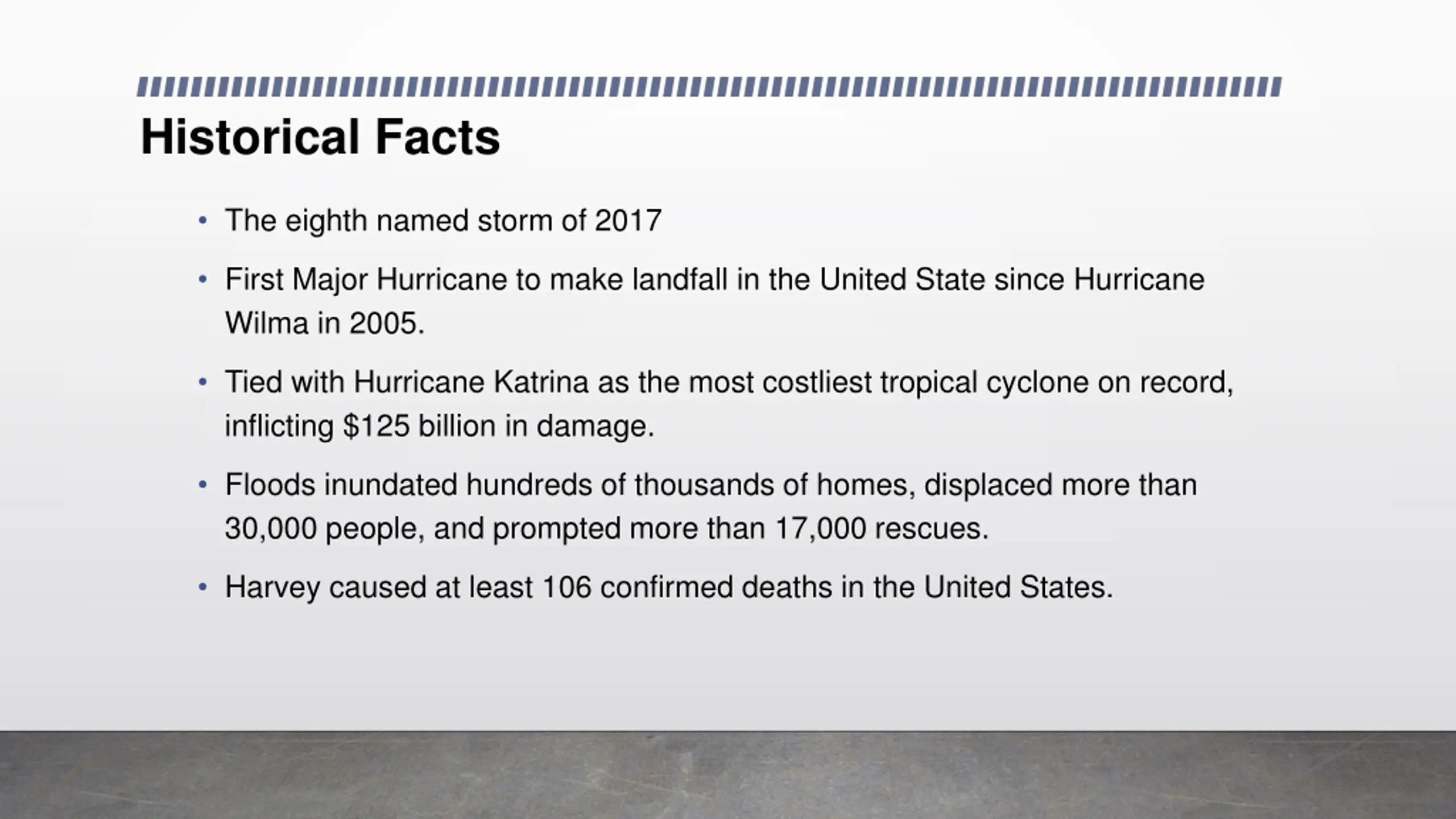Click the year "2017" in the first bullet
The height and width of the screenshot is (819, 1456).
point(628,220)
